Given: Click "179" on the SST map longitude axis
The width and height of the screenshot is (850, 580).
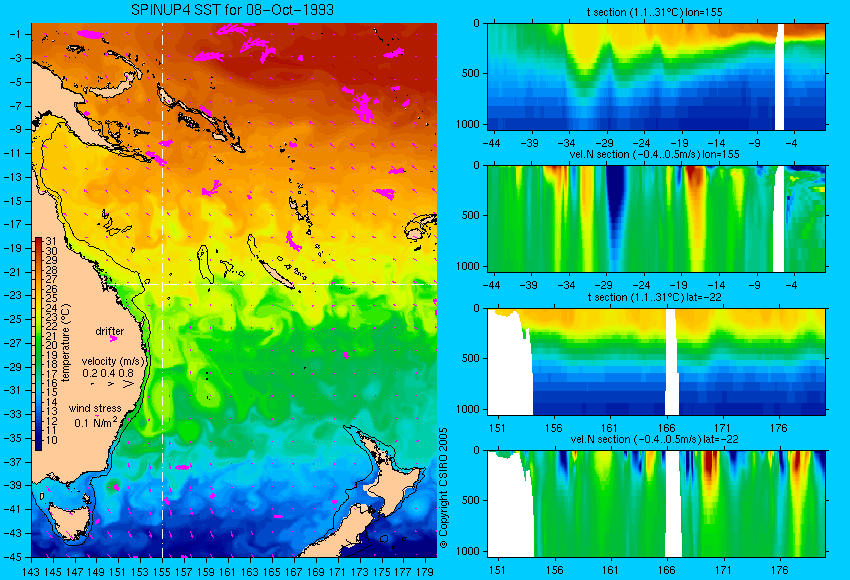Looking at the screenshot, I should 425,572.
